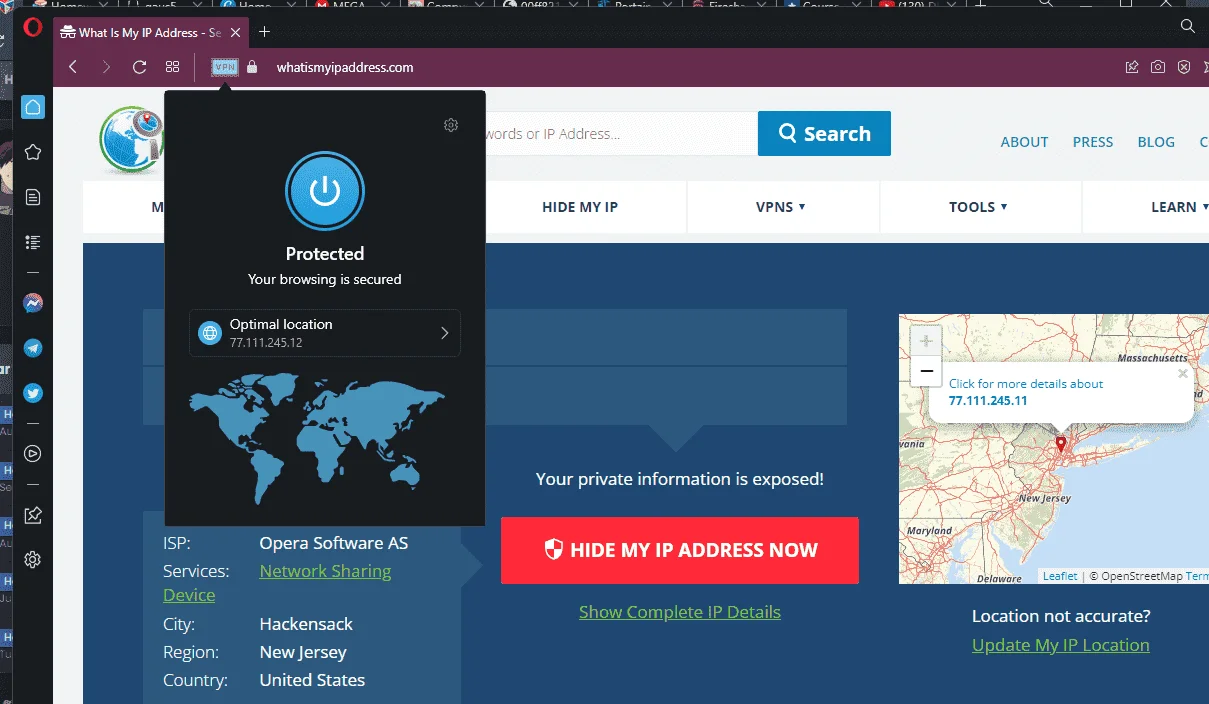
Task: Open Pinboards icon in sidebar
Action: tap(33, 515)
